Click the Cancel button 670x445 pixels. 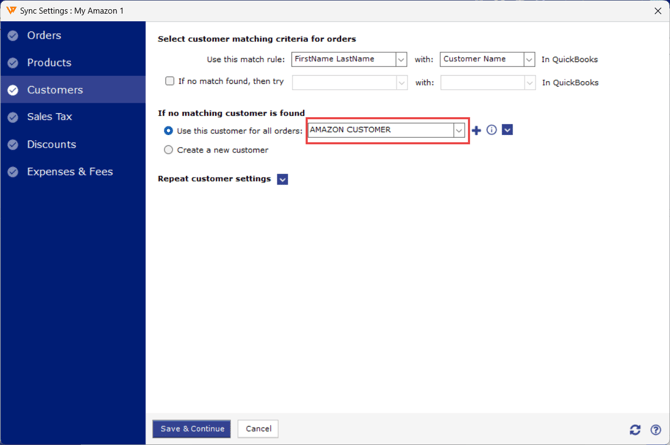click(258, 428)
